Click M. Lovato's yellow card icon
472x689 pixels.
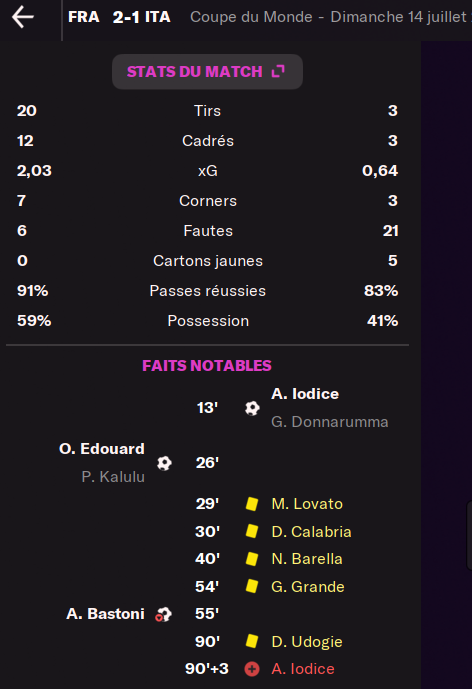[x=252, y=504]
